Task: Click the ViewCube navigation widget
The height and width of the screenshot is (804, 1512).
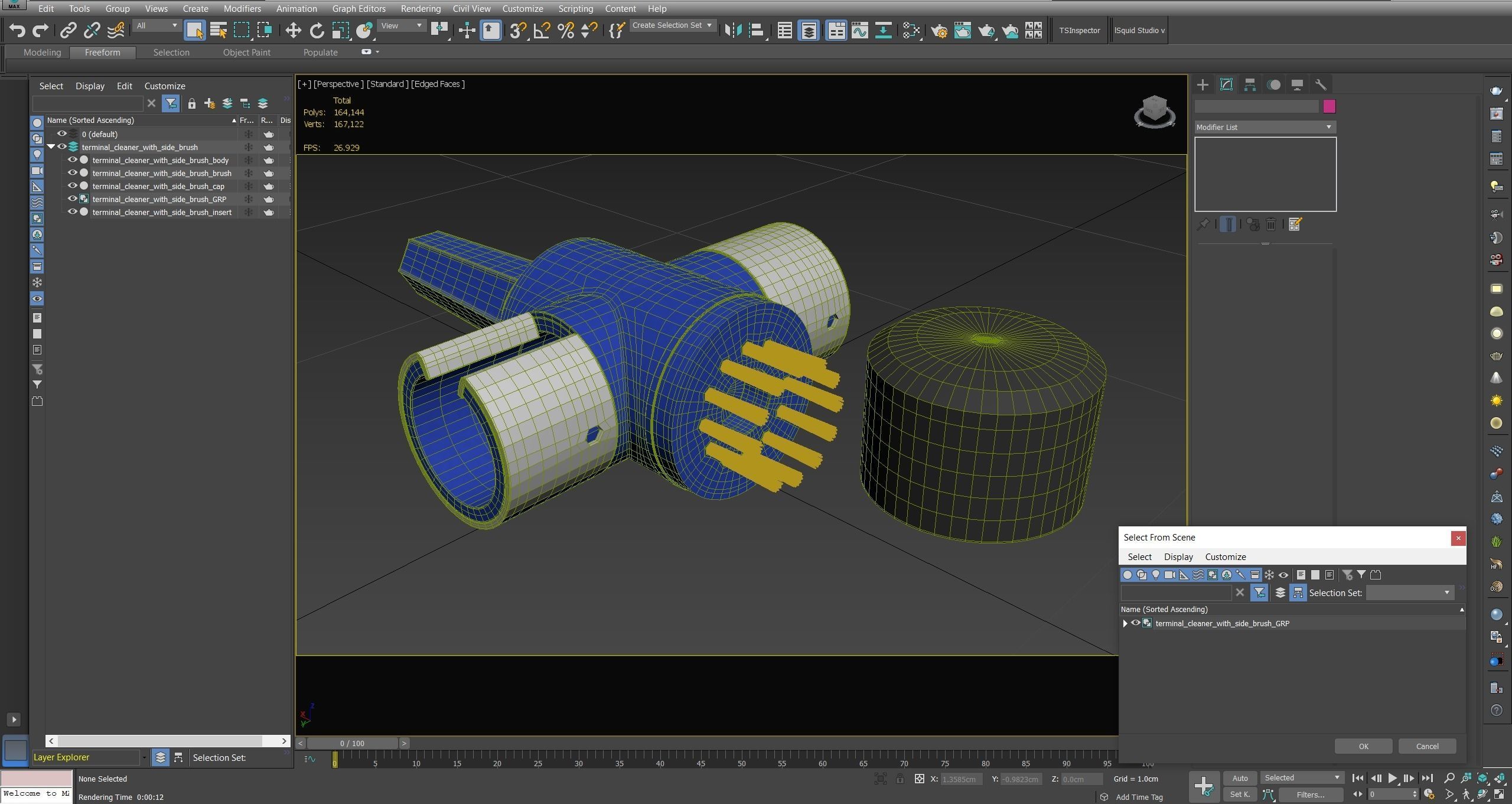Action: click(1154, 111)
